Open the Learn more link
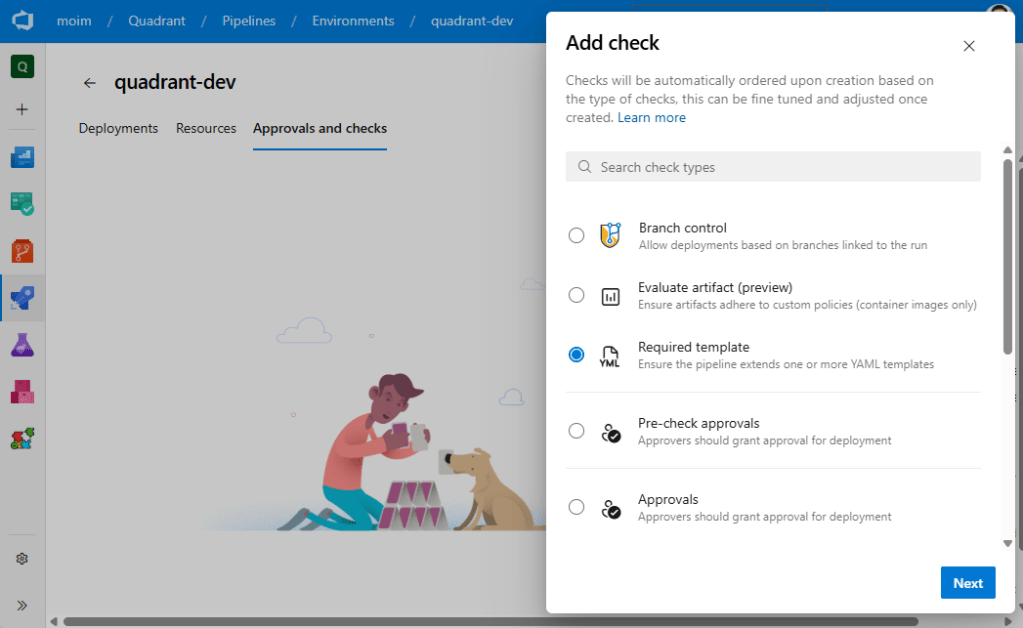This screenshot has height=628, width=1023. click(x=651, y=117)
